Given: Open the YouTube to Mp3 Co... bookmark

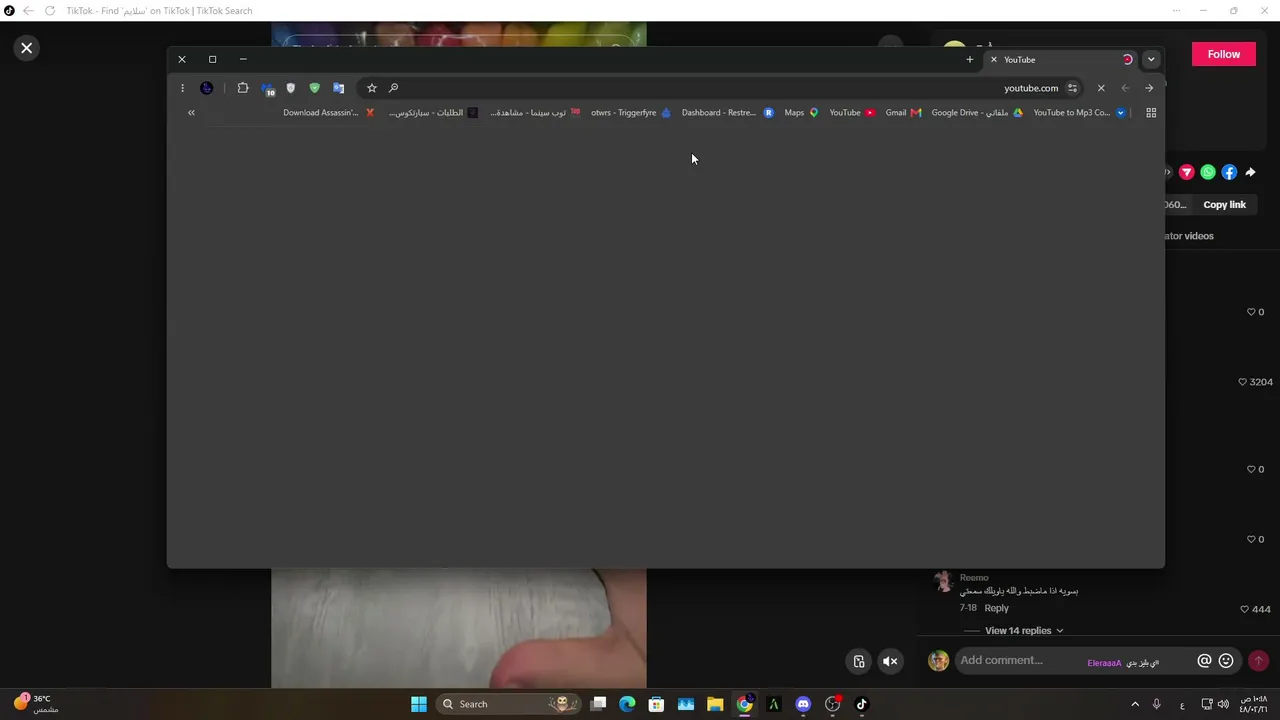Looking at the screenshot, I should (1080, 113).
